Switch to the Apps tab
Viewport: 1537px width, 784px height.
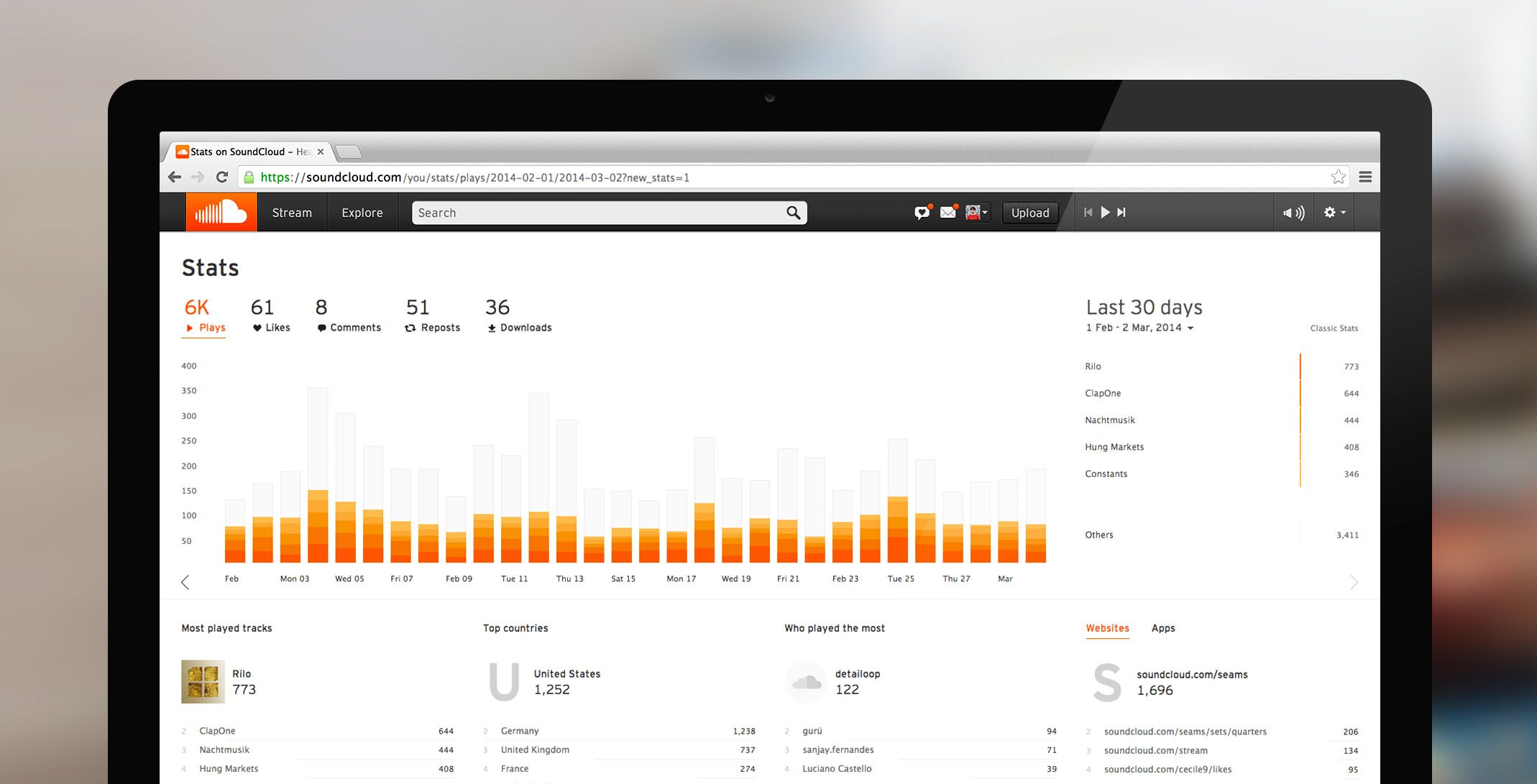click(1163, 627)
